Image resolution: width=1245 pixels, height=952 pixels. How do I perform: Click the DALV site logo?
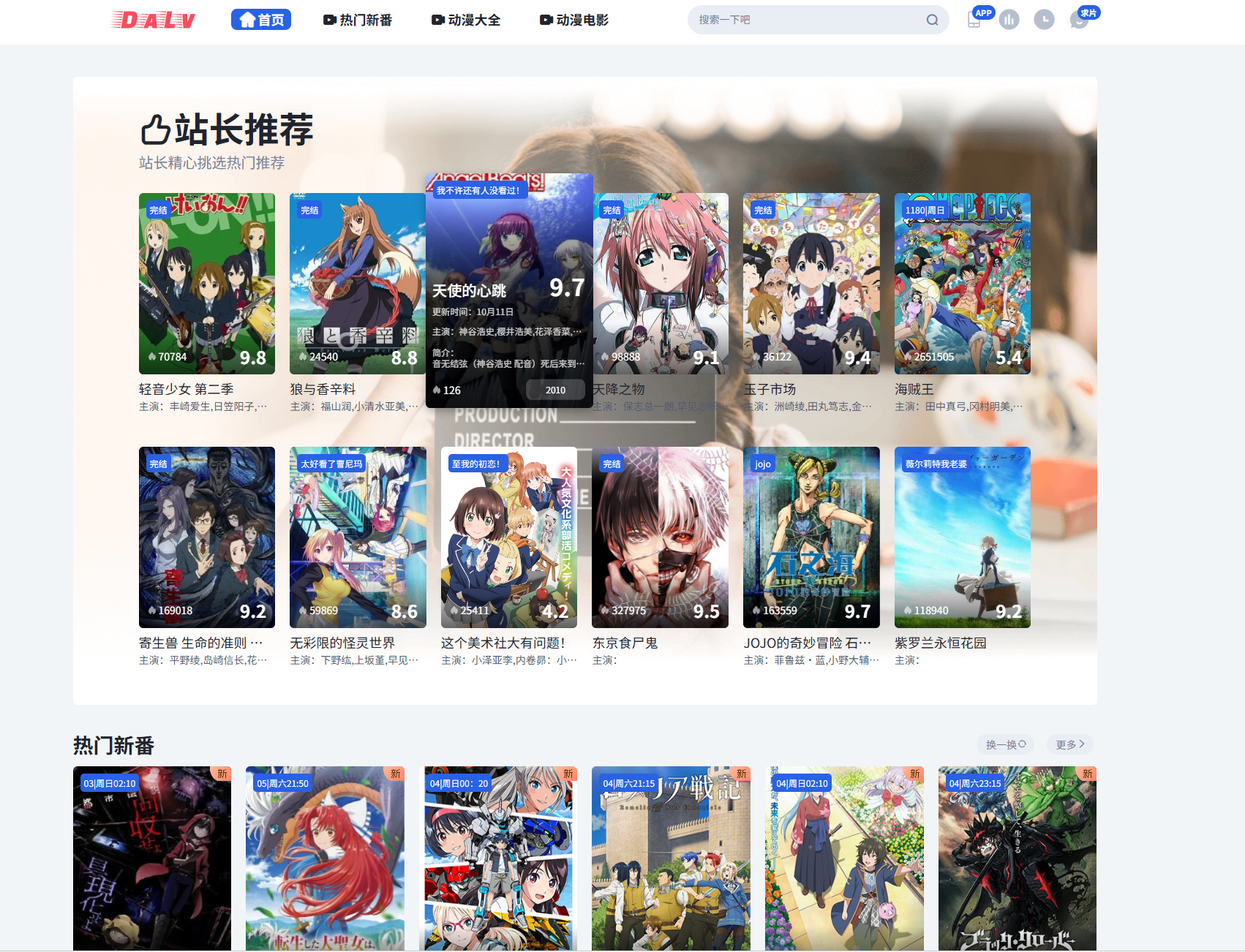point(153,20)
